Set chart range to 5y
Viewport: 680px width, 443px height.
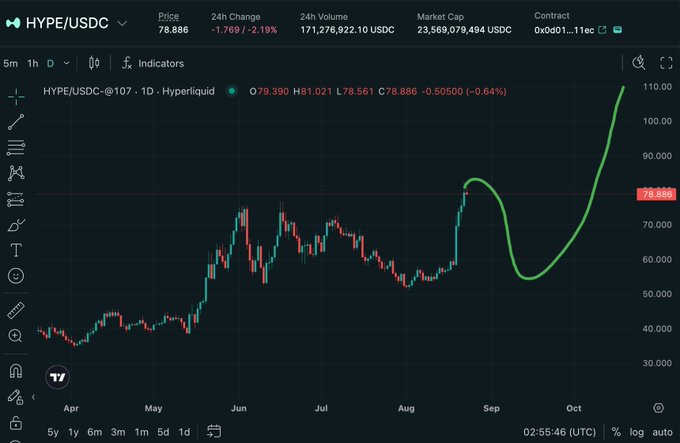click(x=53, y=432)
